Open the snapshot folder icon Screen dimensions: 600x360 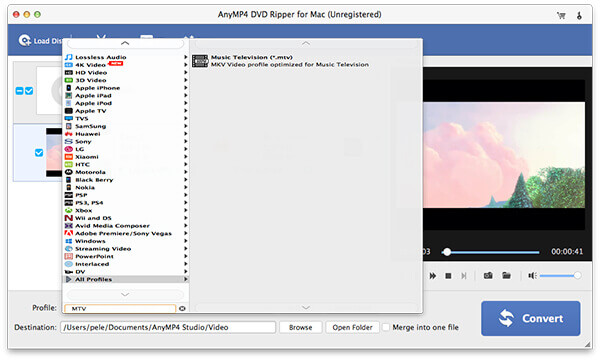[506, 275]
